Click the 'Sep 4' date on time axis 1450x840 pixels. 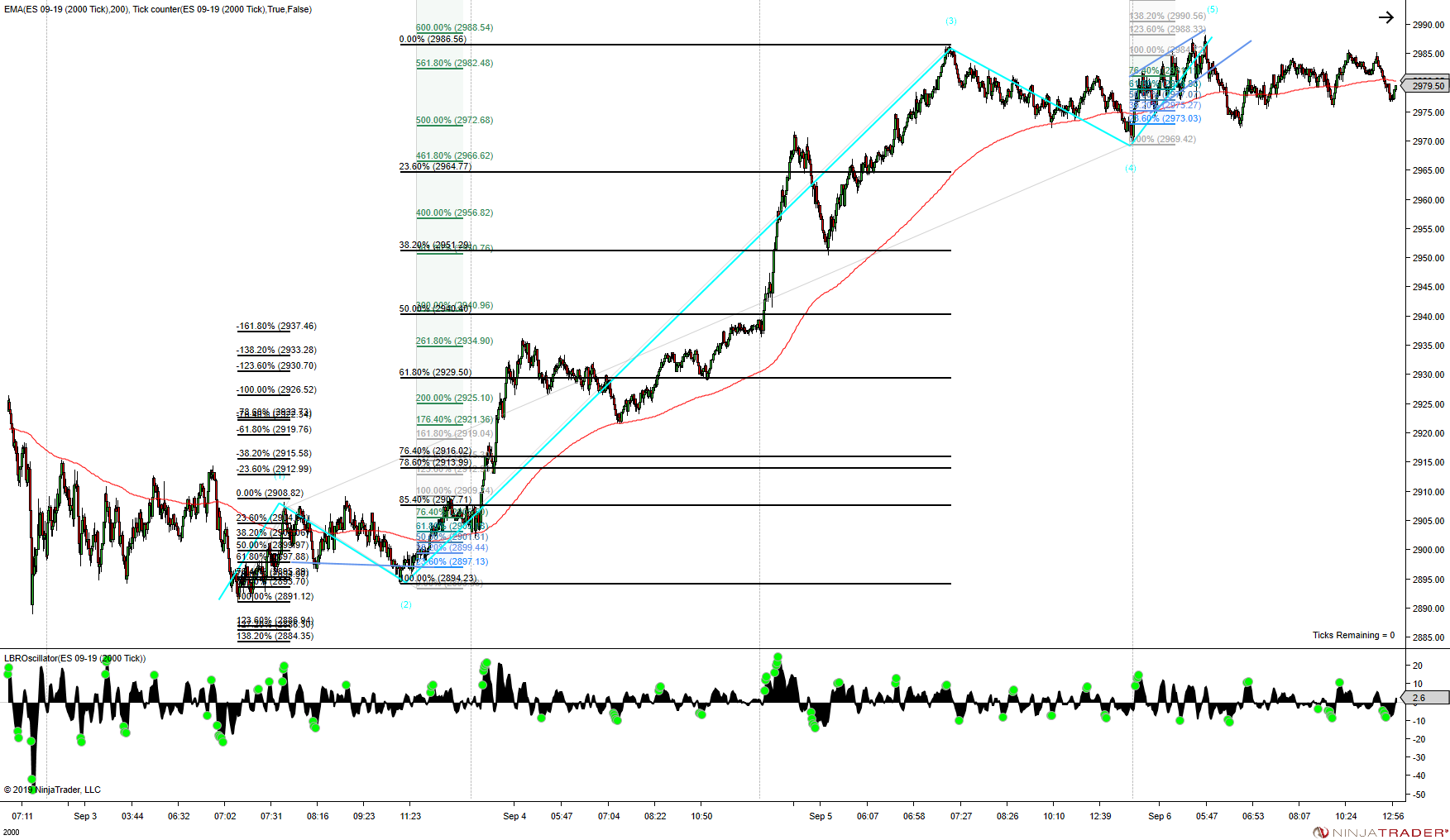coord(514,816)
